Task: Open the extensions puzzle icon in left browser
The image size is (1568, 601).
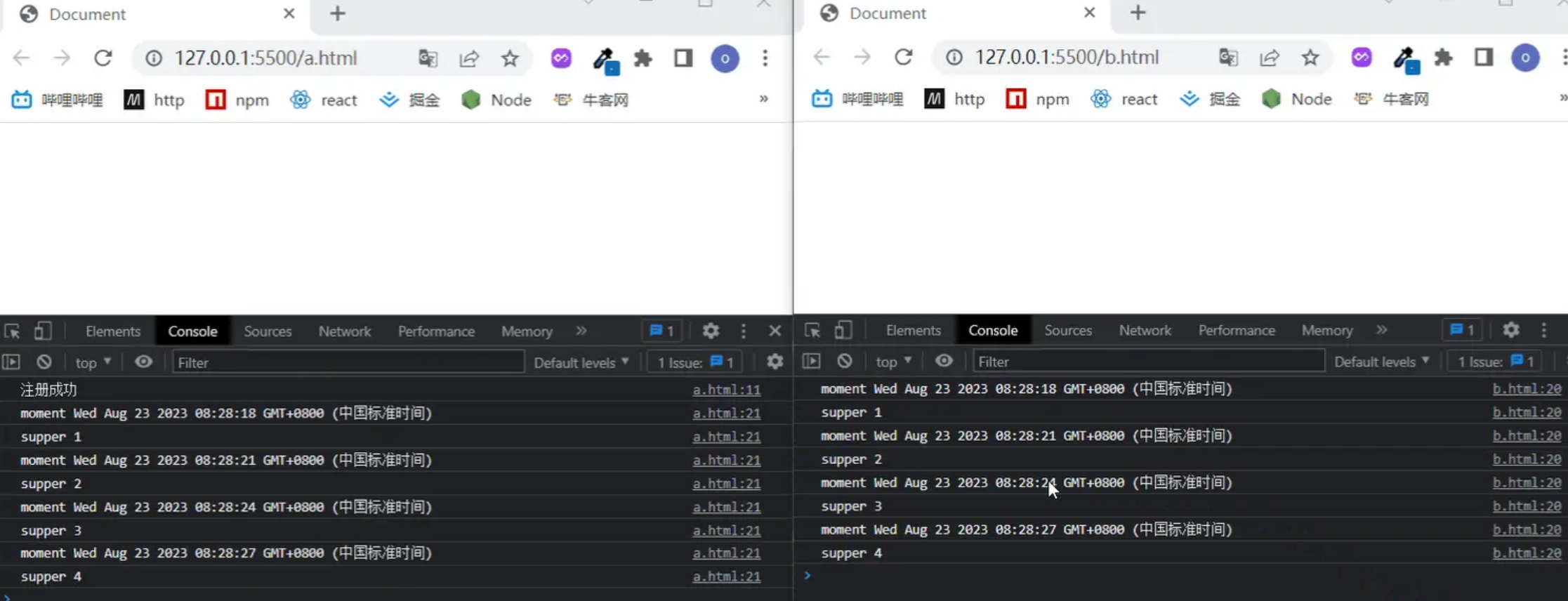Action: pyautogui.click(x=643, y=58)
